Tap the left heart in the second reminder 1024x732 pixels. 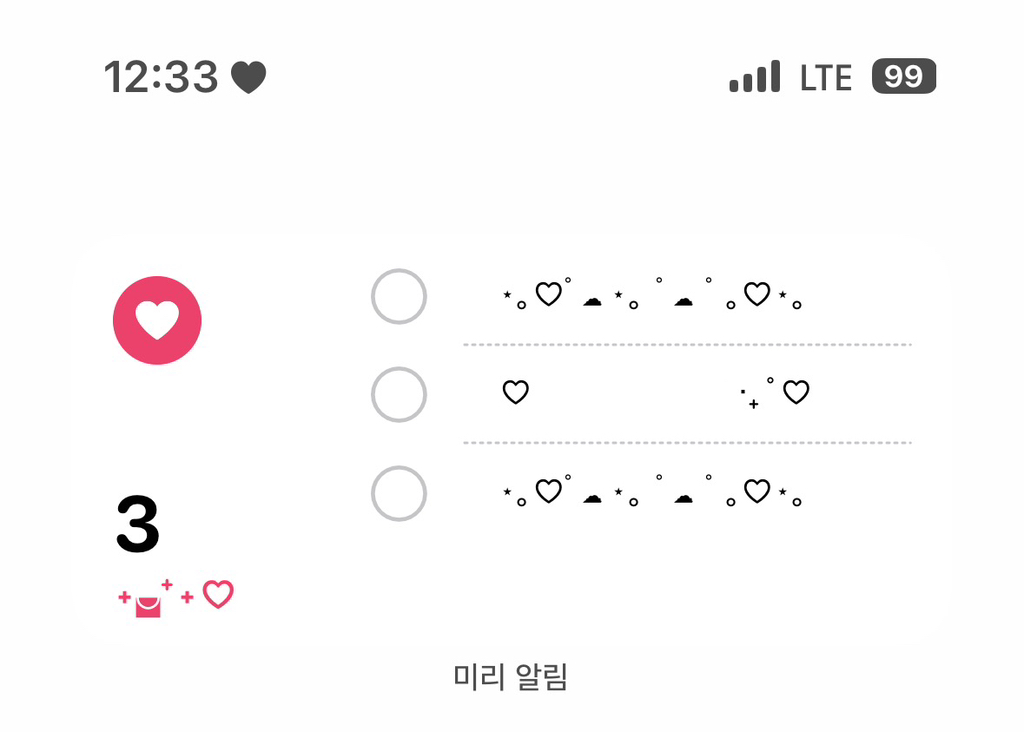click(515, 392)
